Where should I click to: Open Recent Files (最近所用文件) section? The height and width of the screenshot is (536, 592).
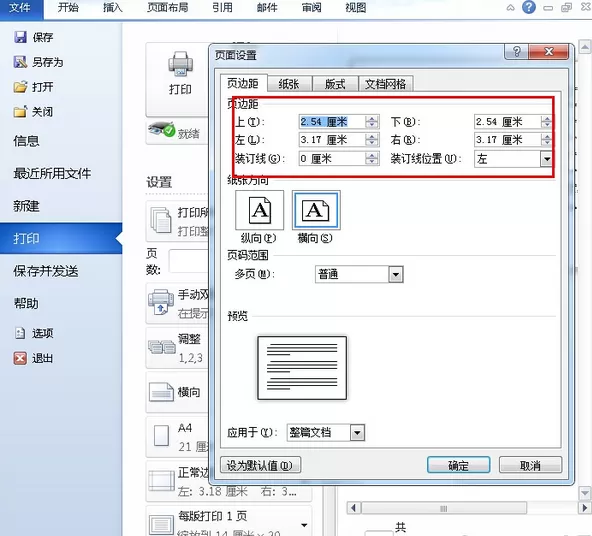[52, 173]
